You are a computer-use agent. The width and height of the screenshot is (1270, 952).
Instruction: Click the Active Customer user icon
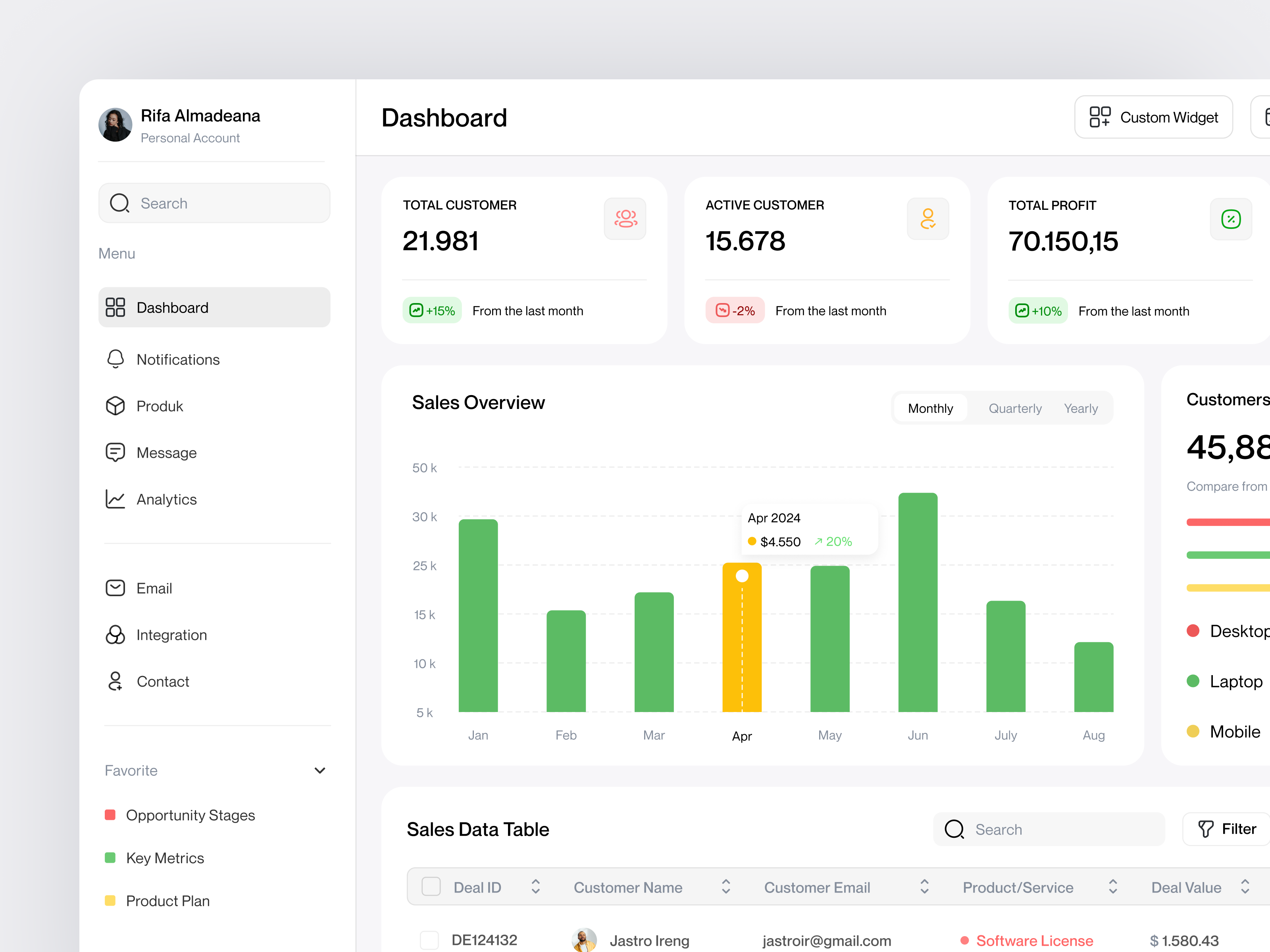click(x=928, y=219)
